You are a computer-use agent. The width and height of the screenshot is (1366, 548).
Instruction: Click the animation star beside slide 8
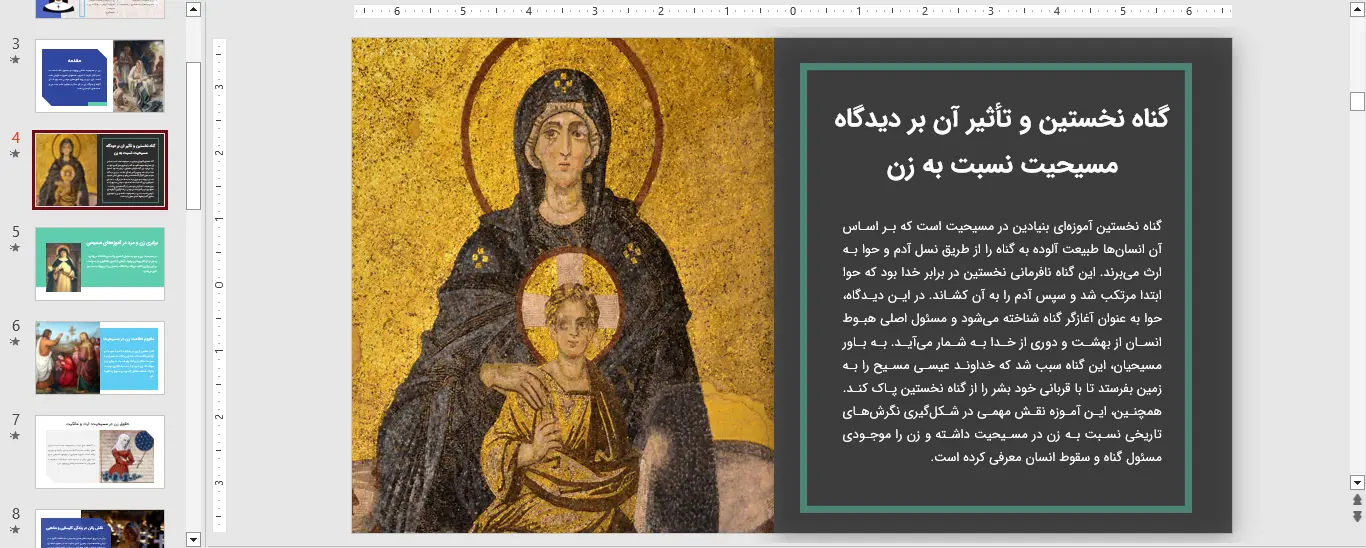tap(15, 530)
